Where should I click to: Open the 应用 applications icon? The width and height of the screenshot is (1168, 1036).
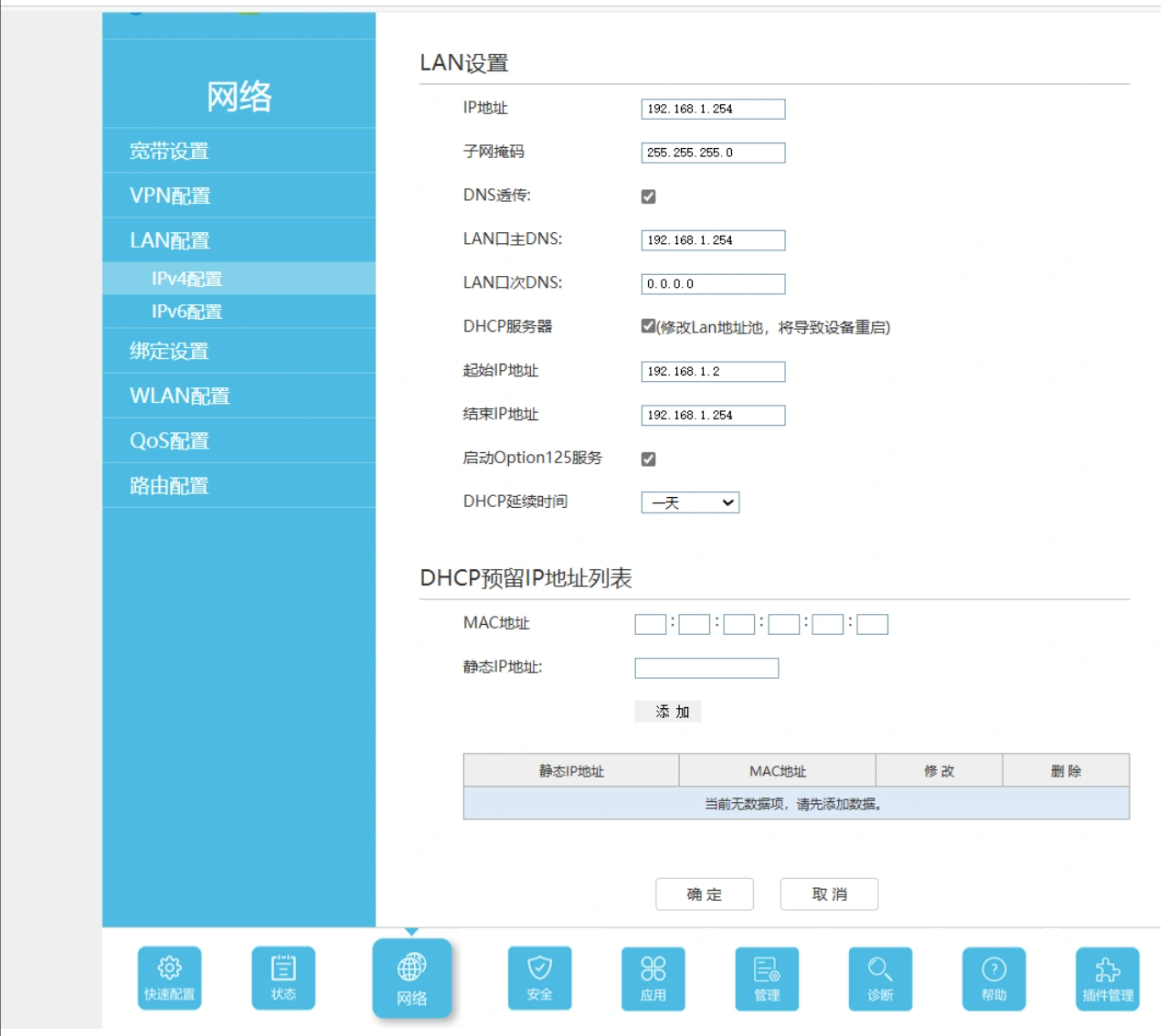[653, 978]
